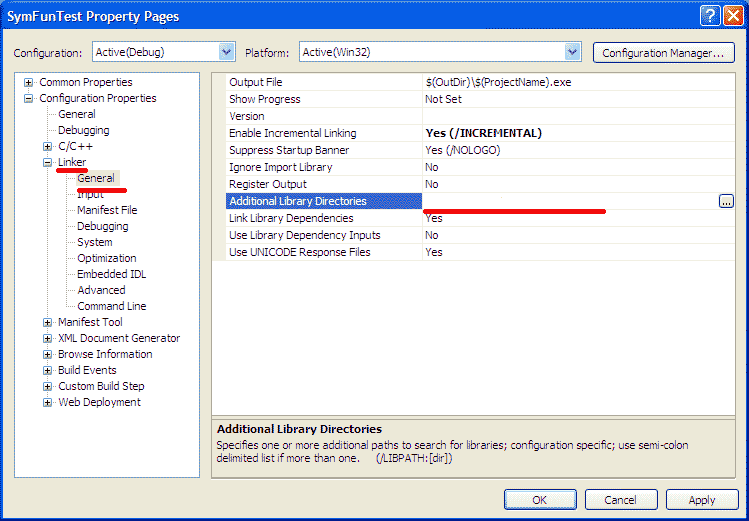Expand the Common Properties node

[x=28, y=83]
